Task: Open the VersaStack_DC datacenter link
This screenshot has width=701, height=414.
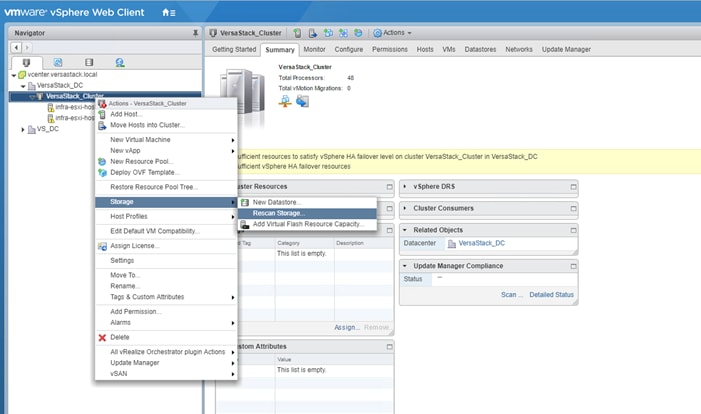Action: (x=481, y=243)
